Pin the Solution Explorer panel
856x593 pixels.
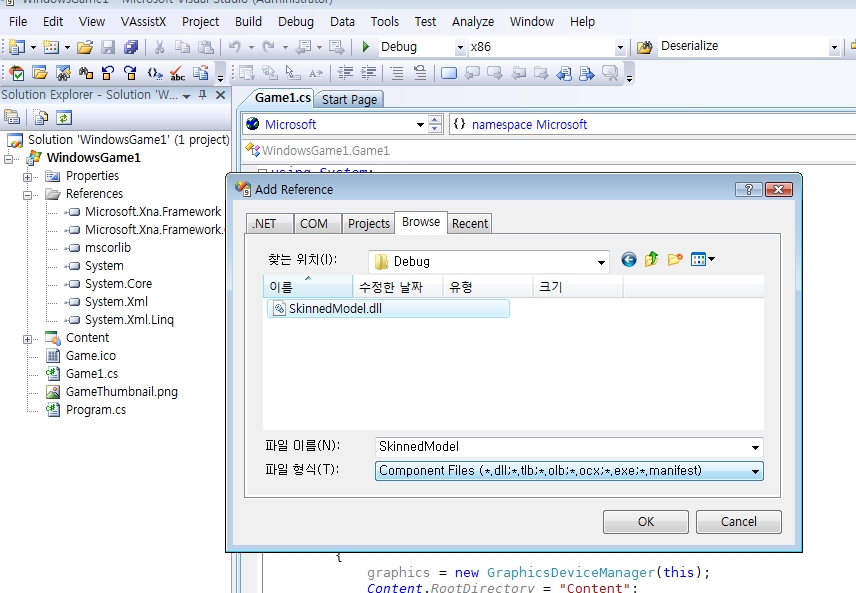click(x=203, y=95)
